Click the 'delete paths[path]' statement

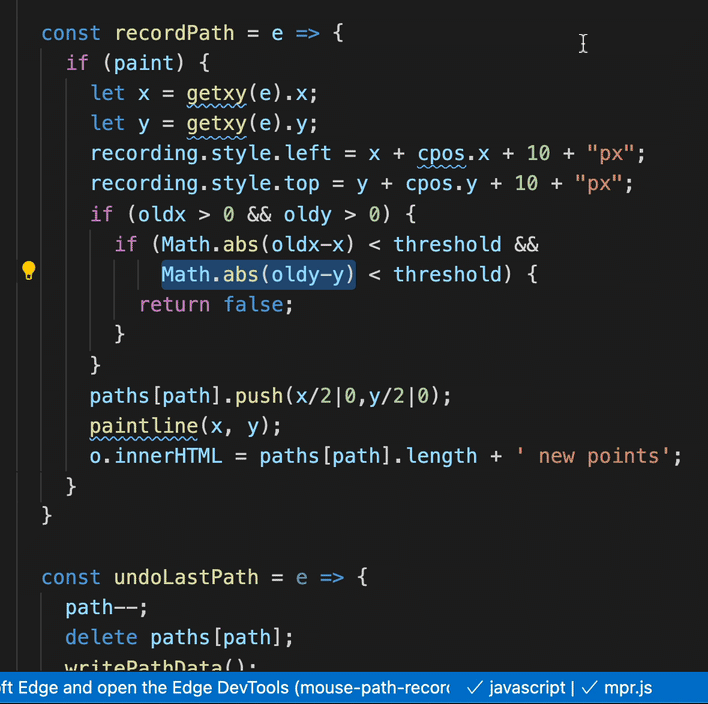(x=180, y=637)
